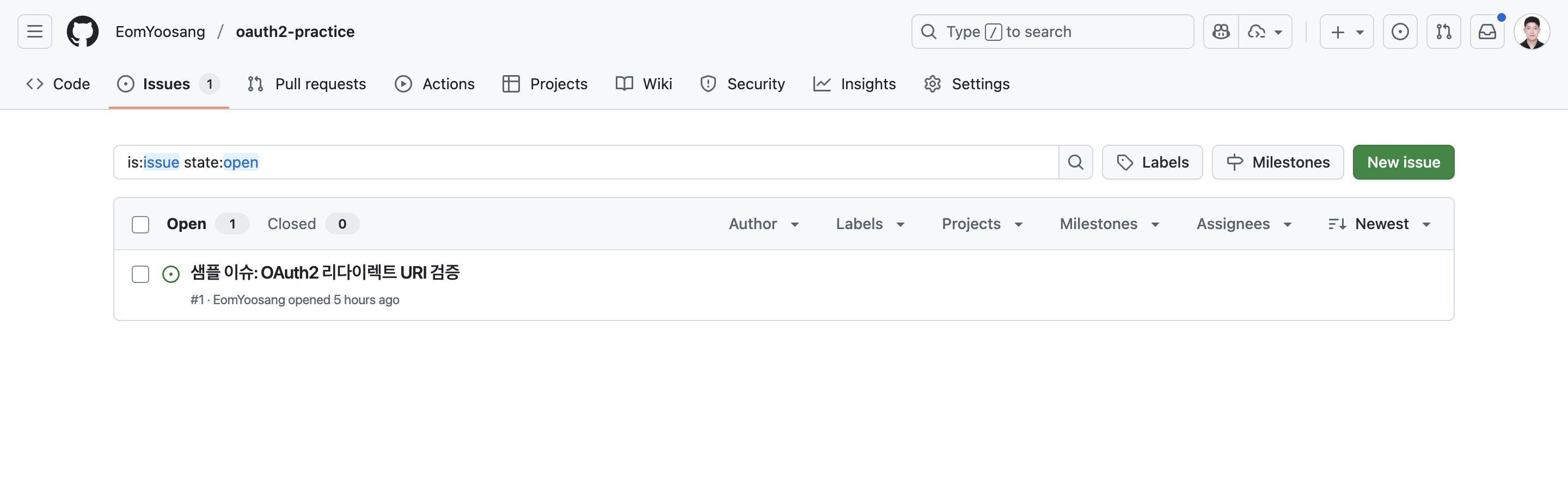Open the hamburger navigation menu
Image resolution: width=1568 pixels, height=493 pixels.
point(35,32)
